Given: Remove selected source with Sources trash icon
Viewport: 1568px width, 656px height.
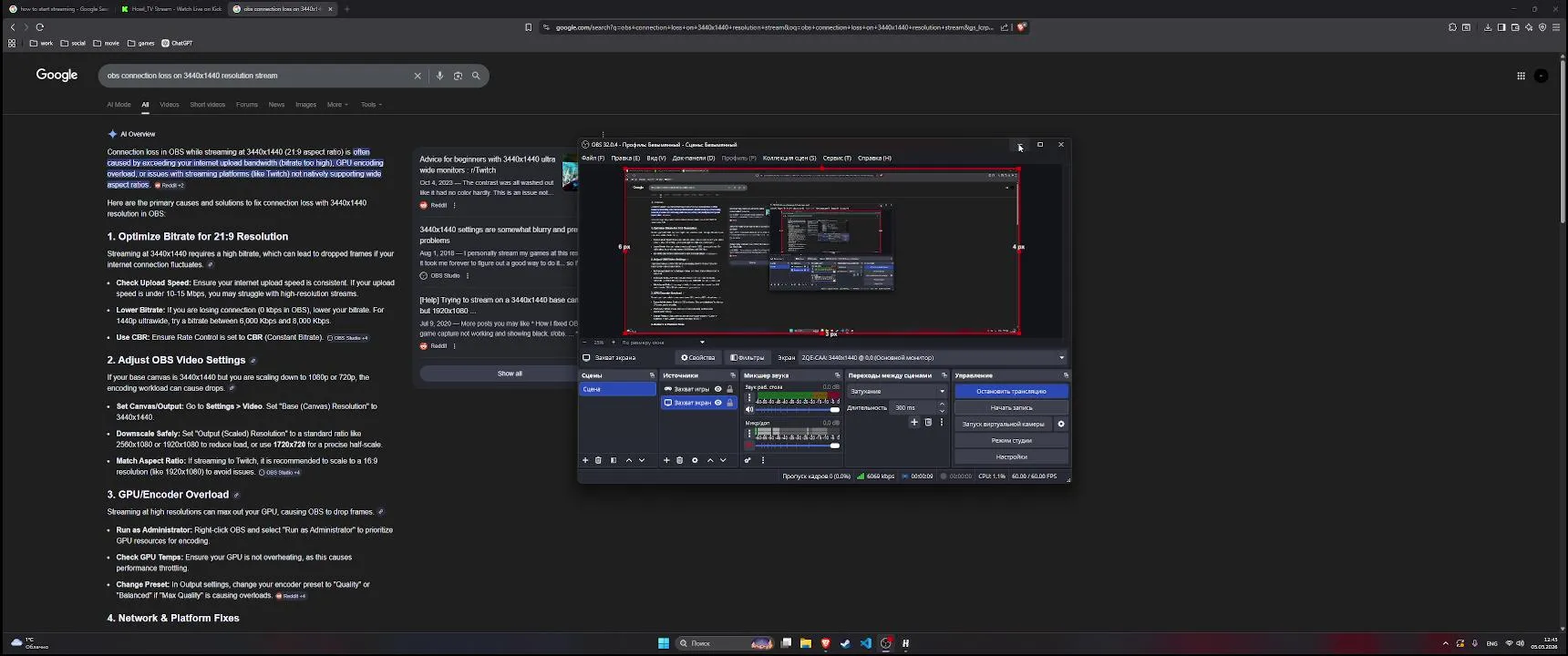Looking at the screenshot, I should 679,460.
